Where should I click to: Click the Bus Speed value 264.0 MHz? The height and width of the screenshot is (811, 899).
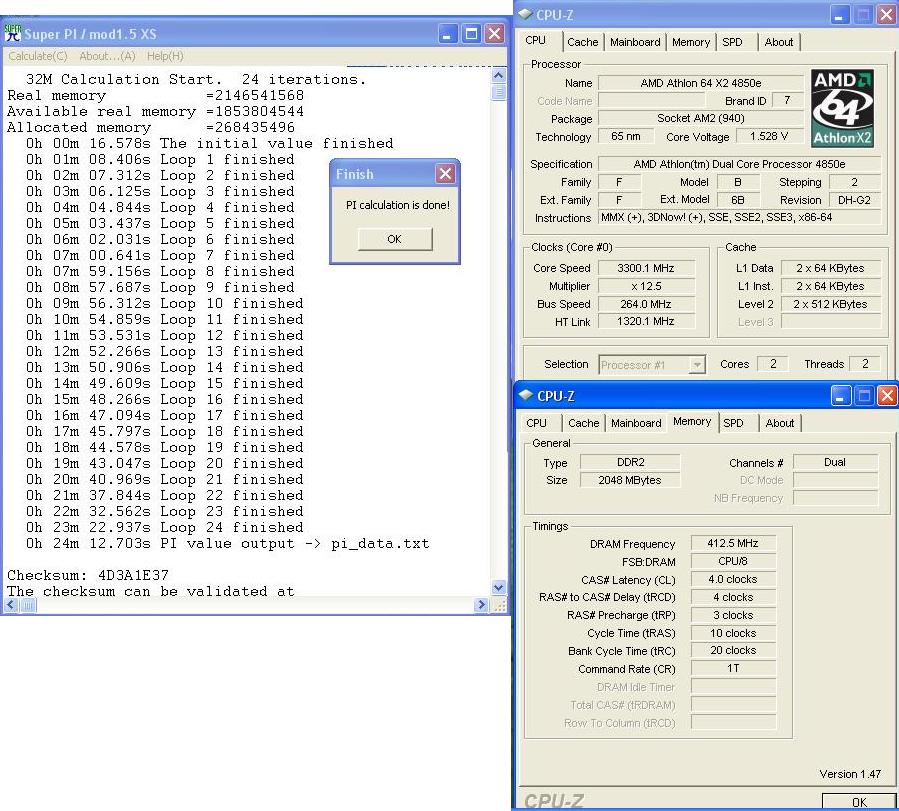646,304
